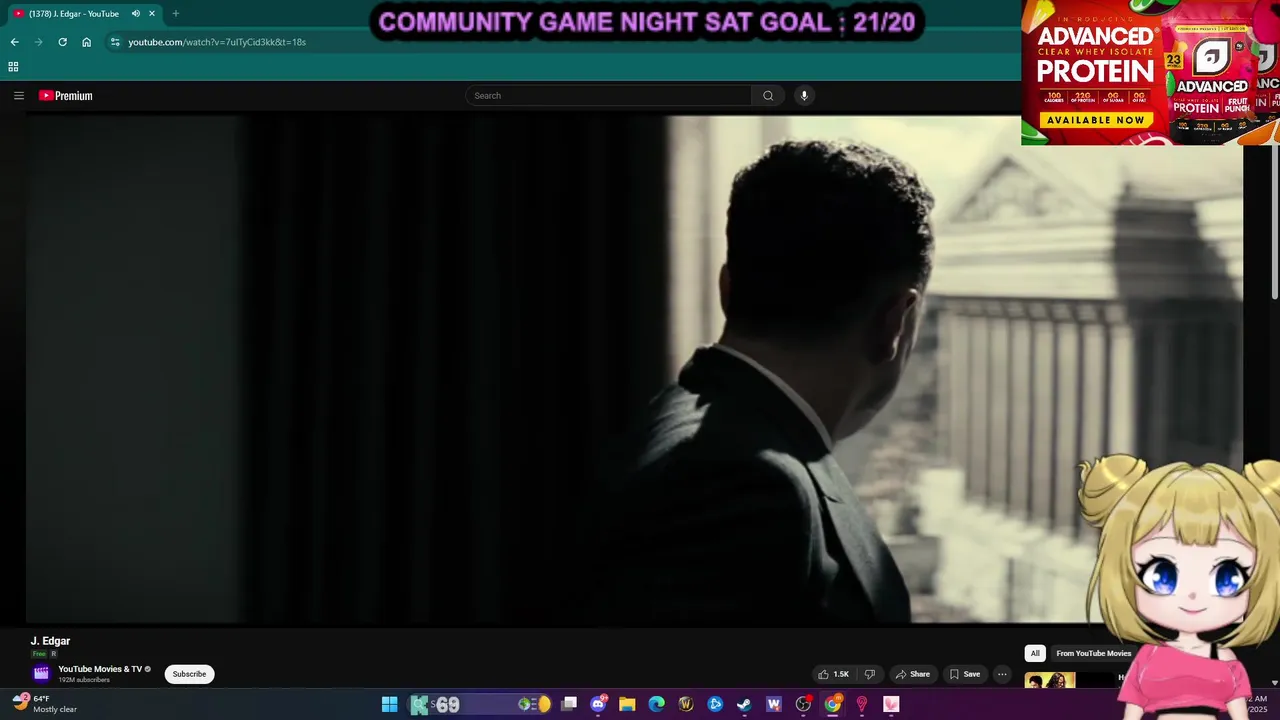The height and width of the screenshot is (720, 1280).
Task: Launch Microsoft Edge from the taskbar
Action: pos(656,704)
